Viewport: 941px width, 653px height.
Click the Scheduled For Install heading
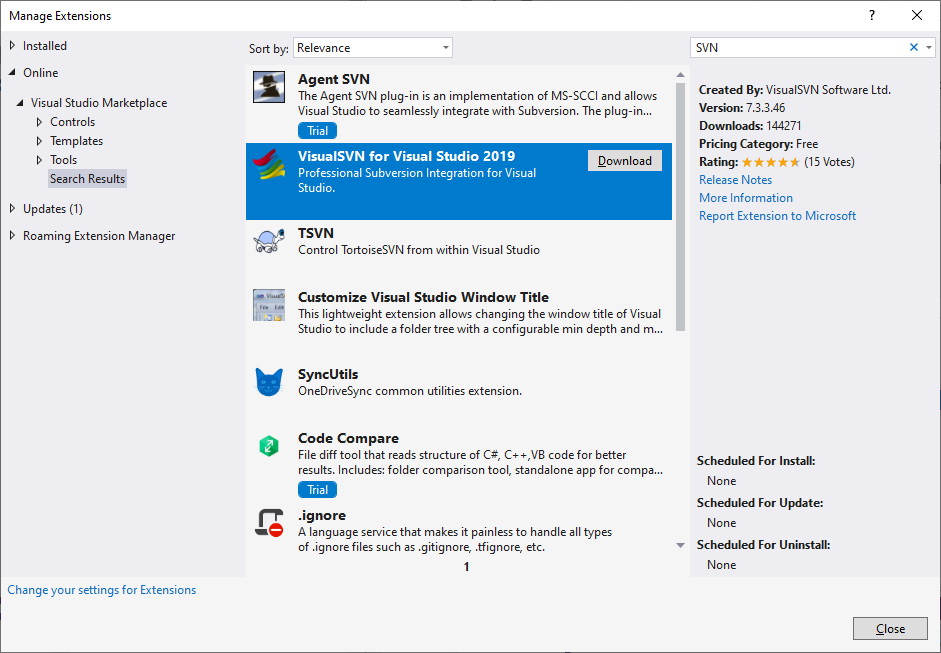[x=756, y=461]
